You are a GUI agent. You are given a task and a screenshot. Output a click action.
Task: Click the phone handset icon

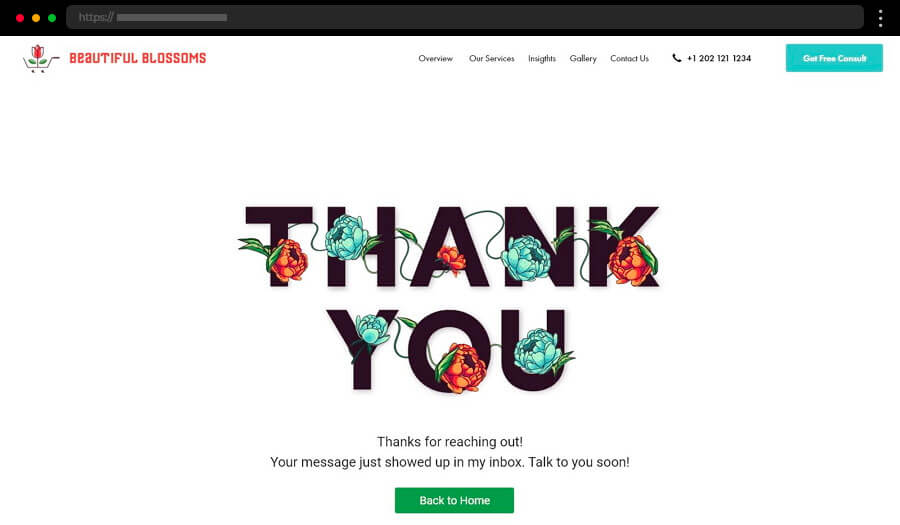click(677, 58)
